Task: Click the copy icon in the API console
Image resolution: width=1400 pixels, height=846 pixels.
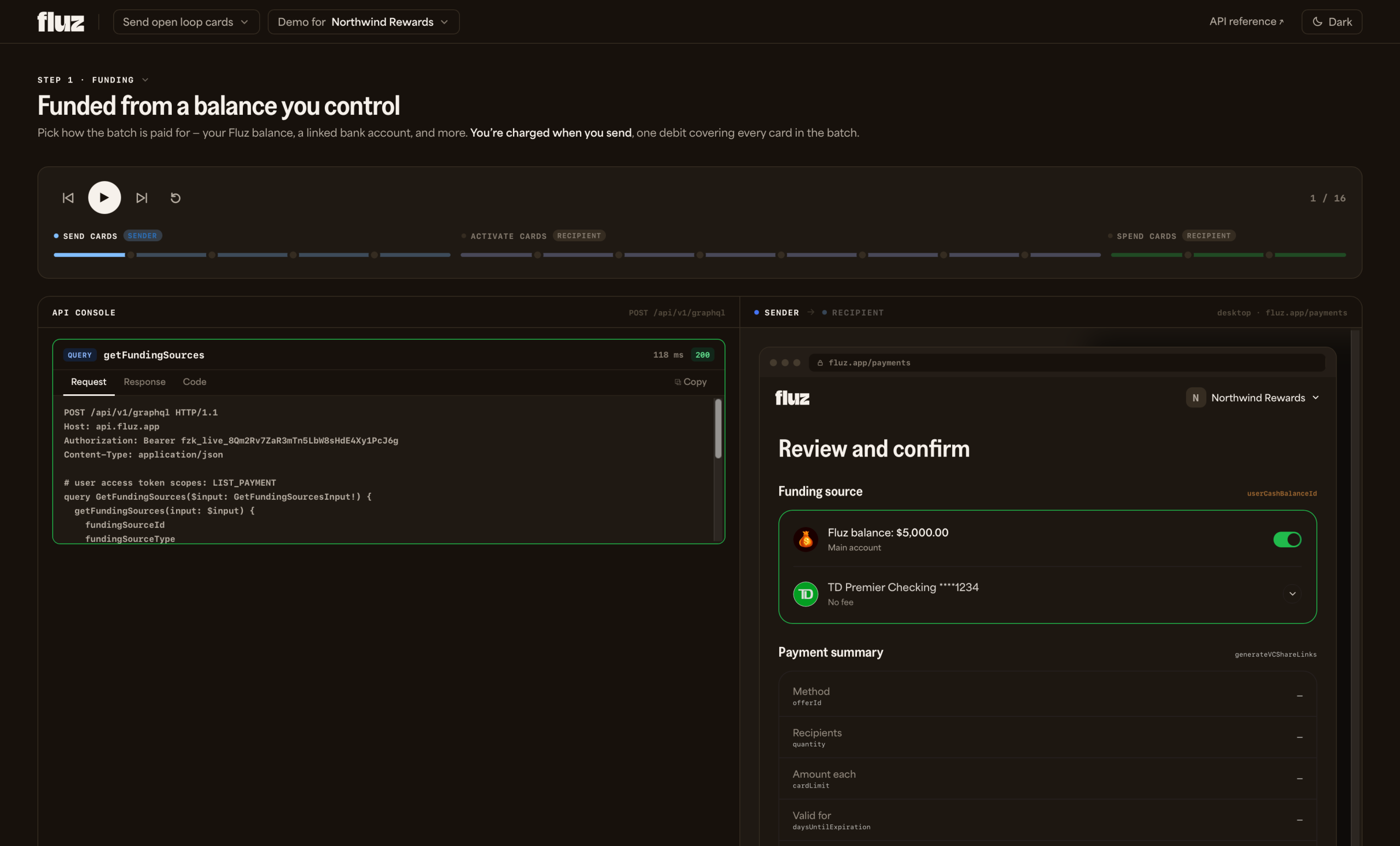Action: pos(677,382)
